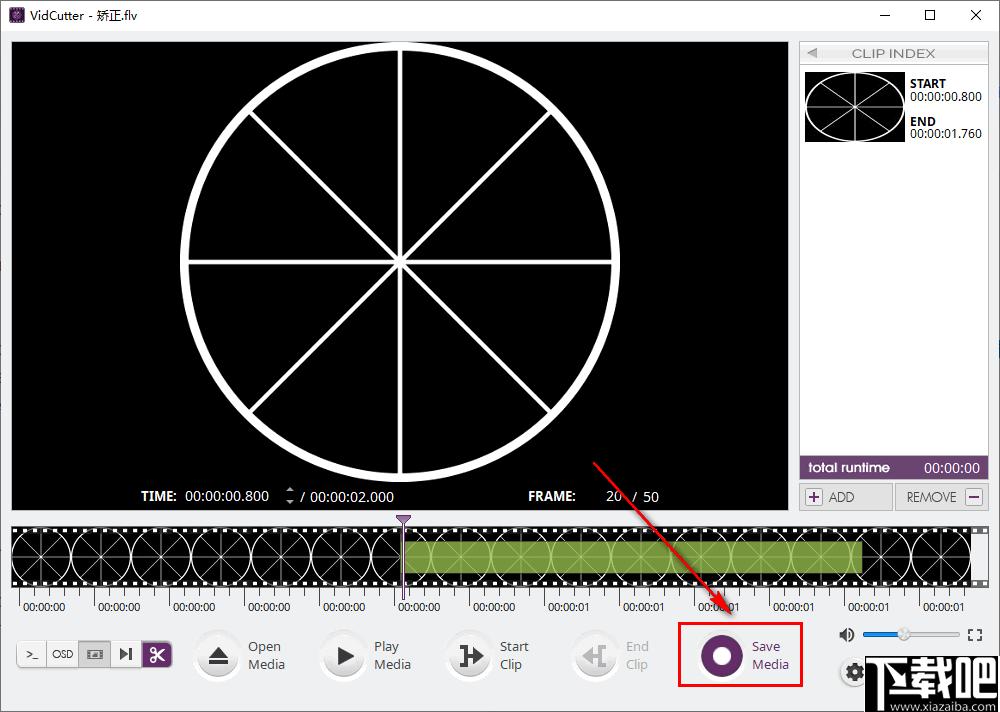Open settings via the gear icon
The width and height of the screenshot is (1000, 712).
(855, 672)
